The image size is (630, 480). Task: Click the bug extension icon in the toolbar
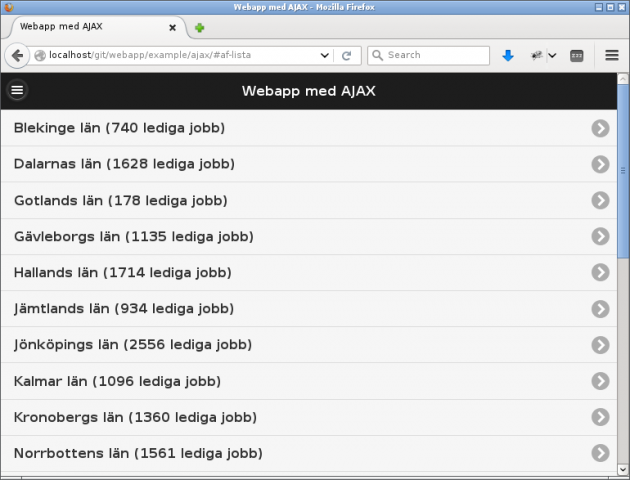click(x=537, y=55)
